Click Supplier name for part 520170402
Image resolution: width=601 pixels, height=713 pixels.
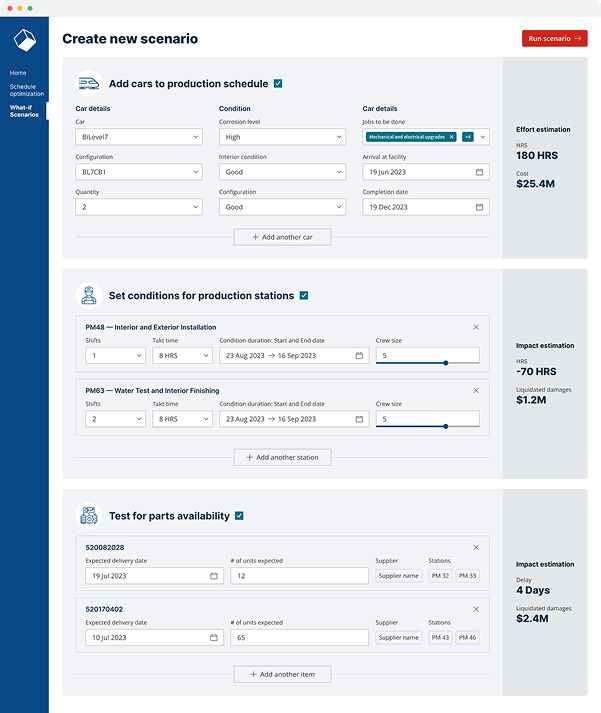pos(399,638)
